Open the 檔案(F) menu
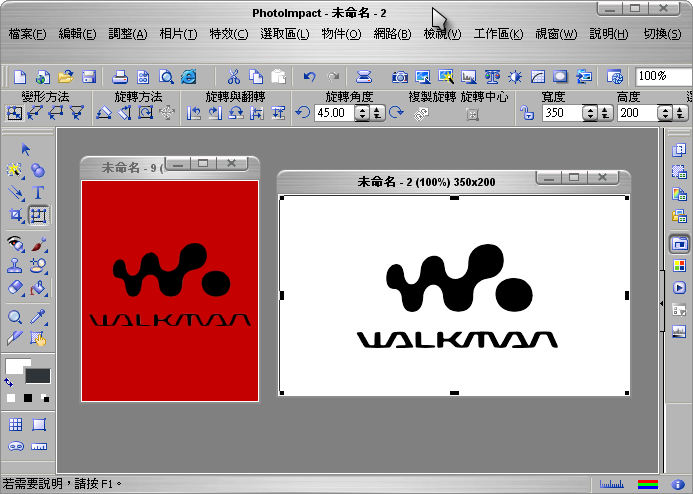 pos(27,34)
